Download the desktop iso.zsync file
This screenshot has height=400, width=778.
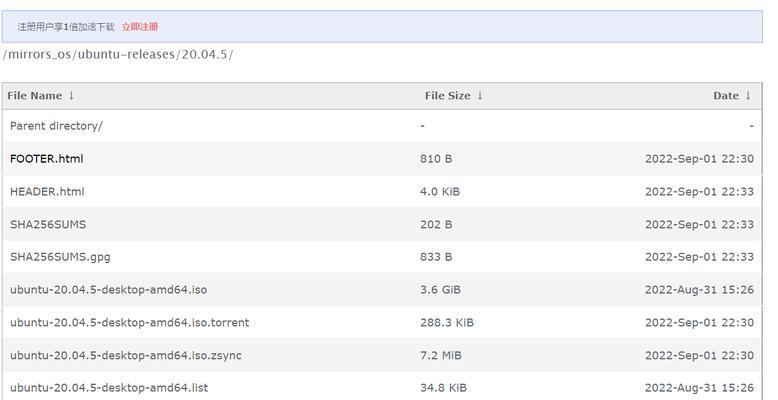click(x=126, y=355)
